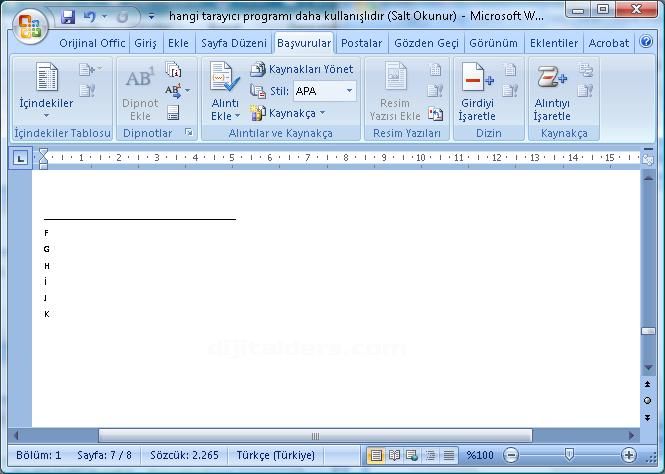Viewport: 665px width, 474px height.
Task: Click vertical scrollbar down arrow
Action: [648, 367]
